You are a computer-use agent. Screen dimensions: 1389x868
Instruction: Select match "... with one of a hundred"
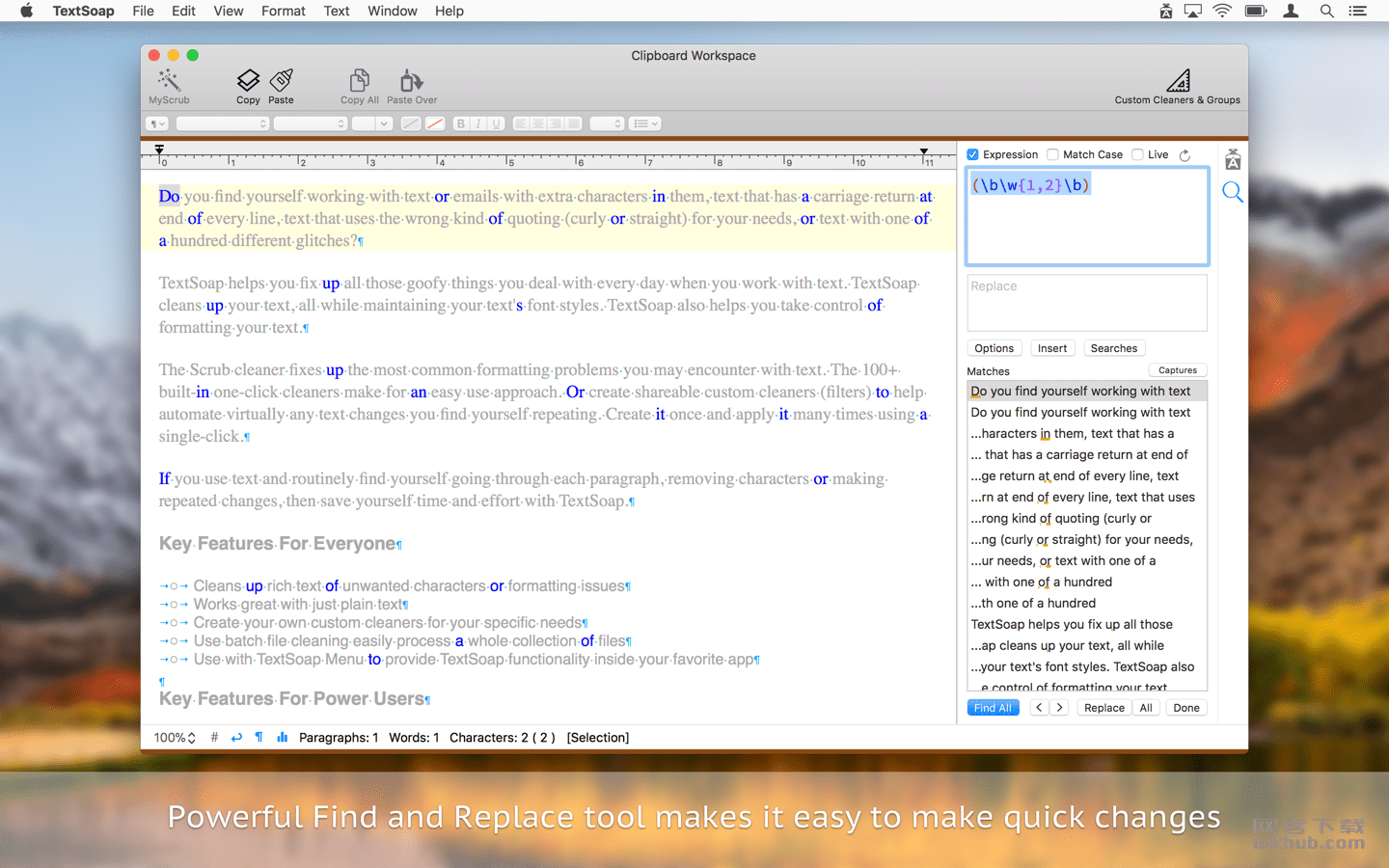coord(1087,582)
